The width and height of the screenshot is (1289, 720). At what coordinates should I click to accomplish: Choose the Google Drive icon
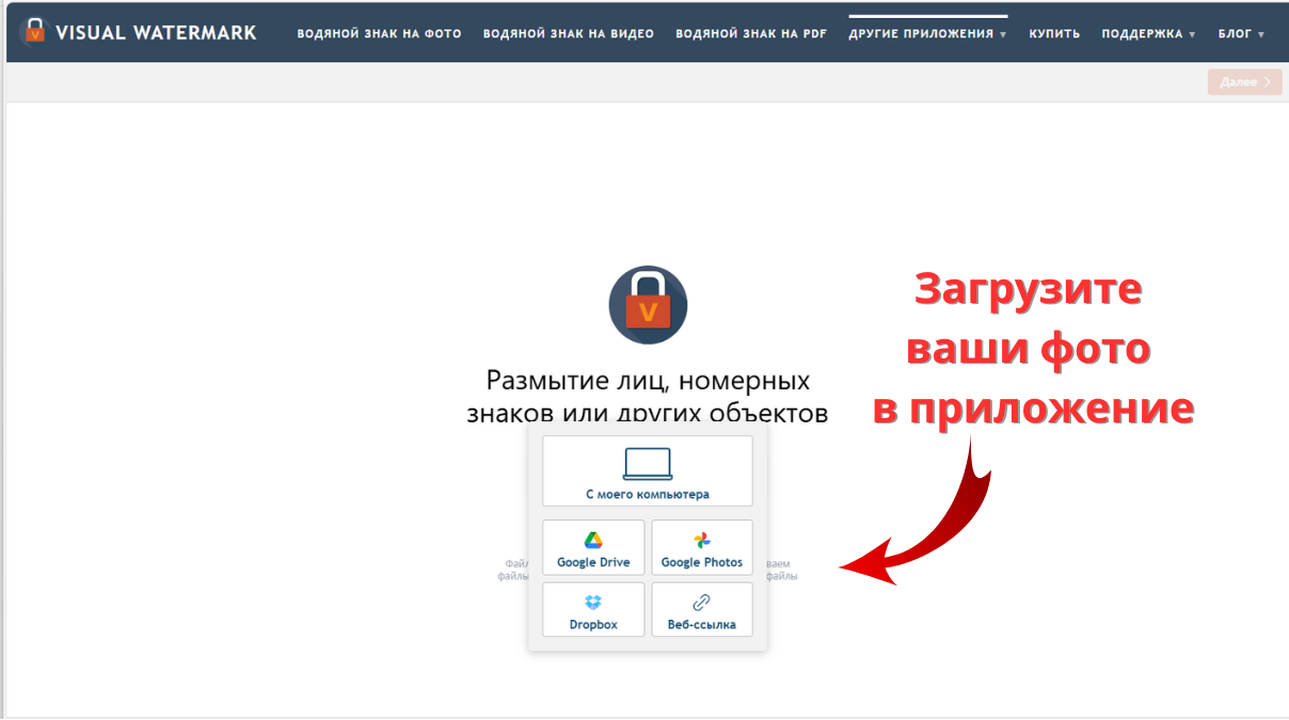click(x=593, y=541)
